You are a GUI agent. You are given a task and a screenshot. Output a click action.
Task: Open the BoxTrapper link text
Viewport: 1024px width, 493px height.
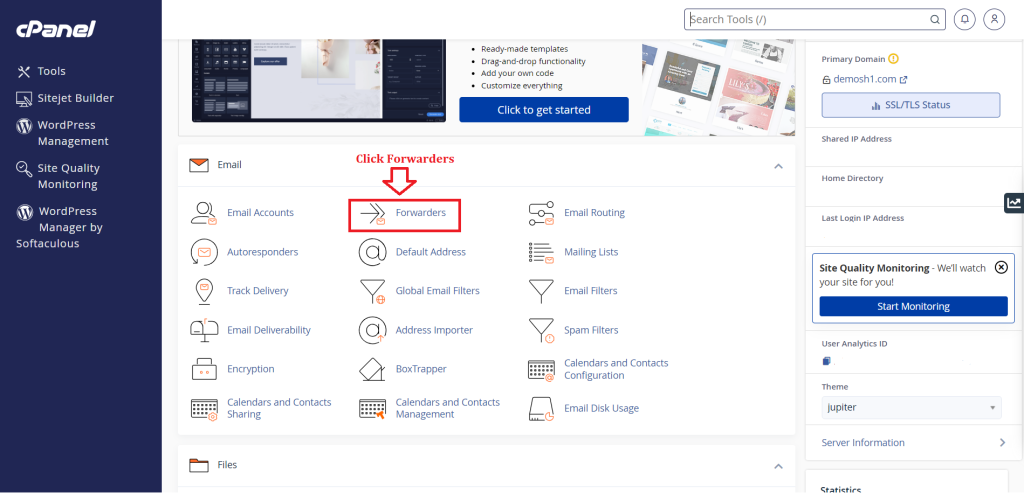(421, 369)
